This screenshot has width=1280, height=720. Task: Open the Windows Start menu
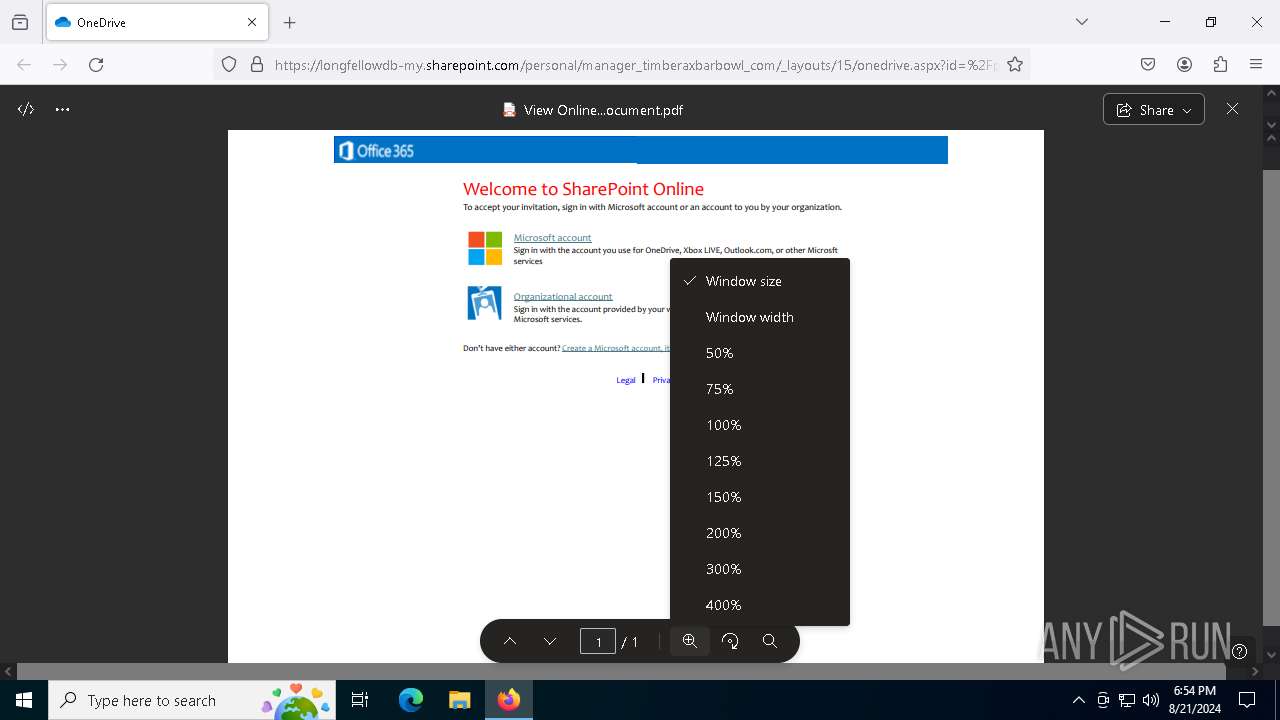click(x=24, y=700)
